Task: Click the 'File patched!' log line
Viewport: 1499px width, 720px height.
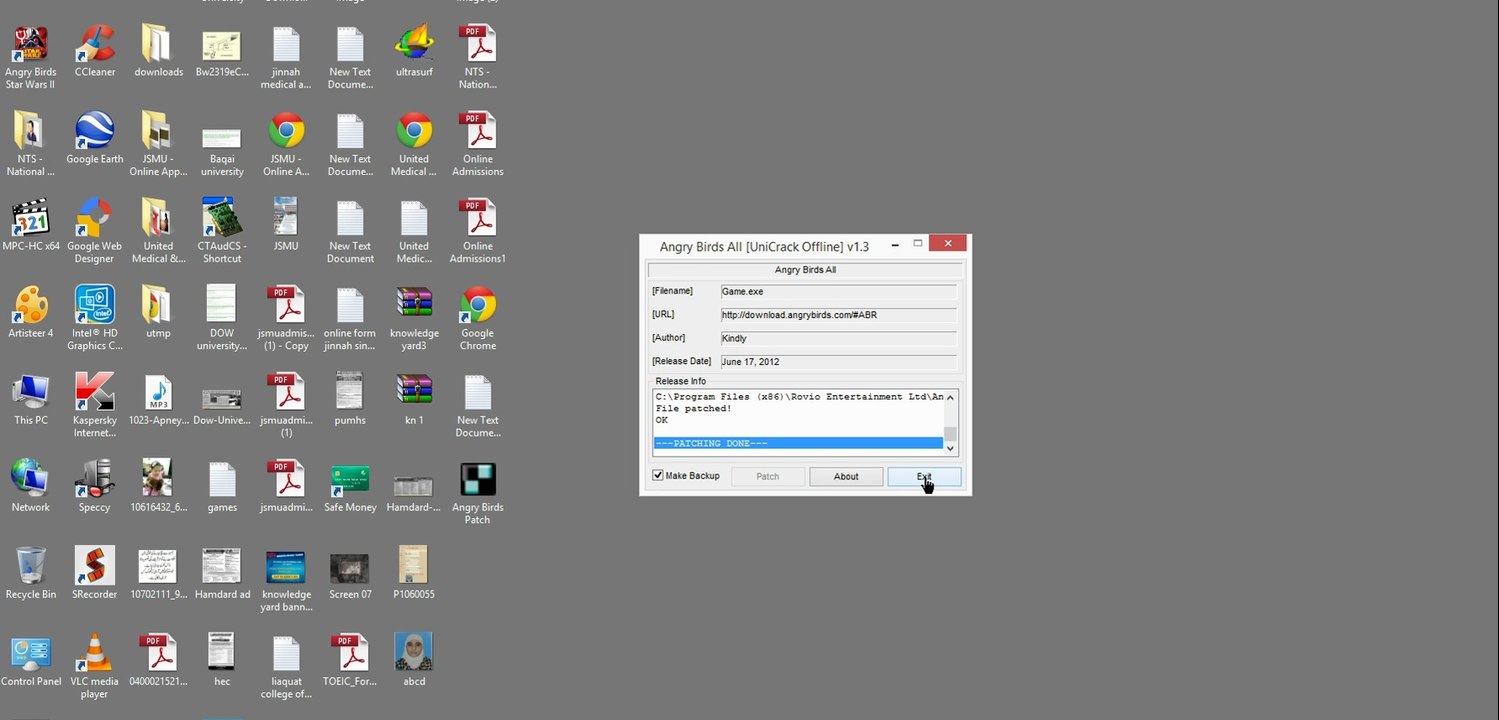Action: coord(693,408)
